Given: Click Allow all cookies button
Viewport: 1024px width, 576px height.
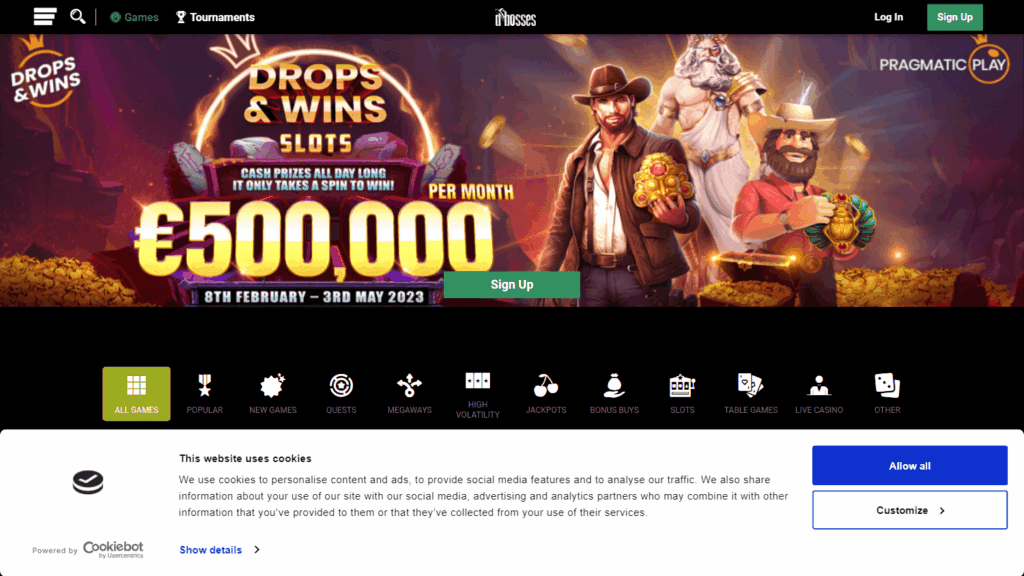Looking at the screenshot, I should click(x=910, y=466).
